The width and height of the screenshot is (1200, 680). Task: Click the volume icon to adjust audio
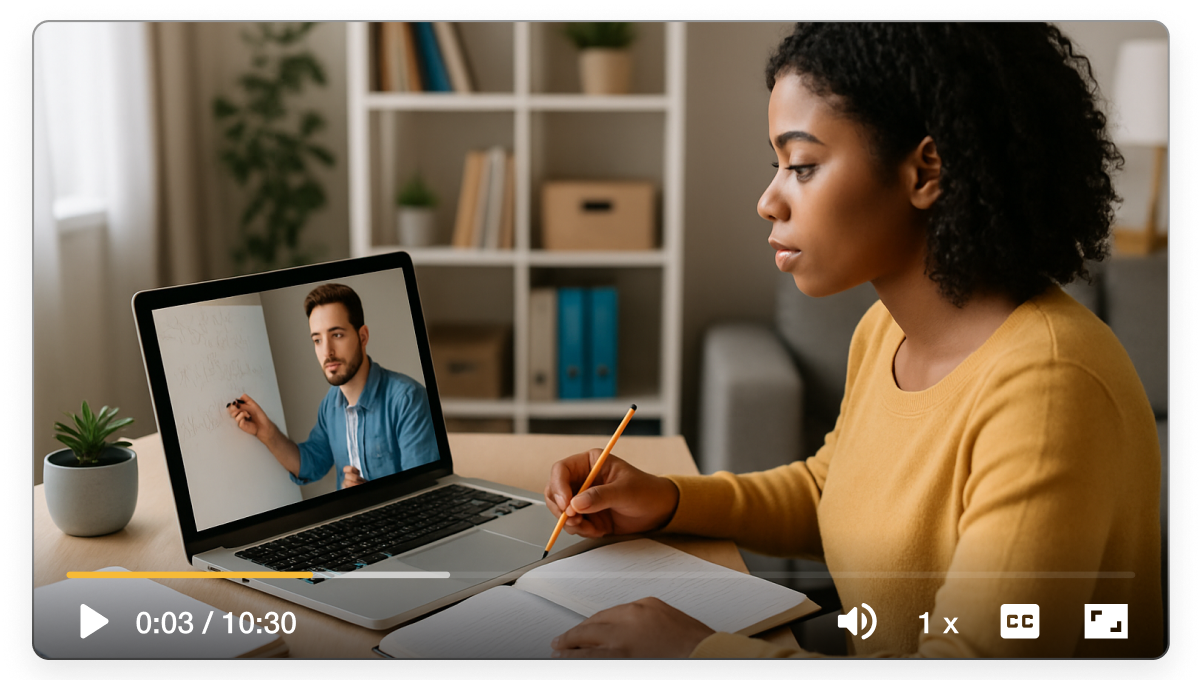pyautogui.click(x=856, y=621)
